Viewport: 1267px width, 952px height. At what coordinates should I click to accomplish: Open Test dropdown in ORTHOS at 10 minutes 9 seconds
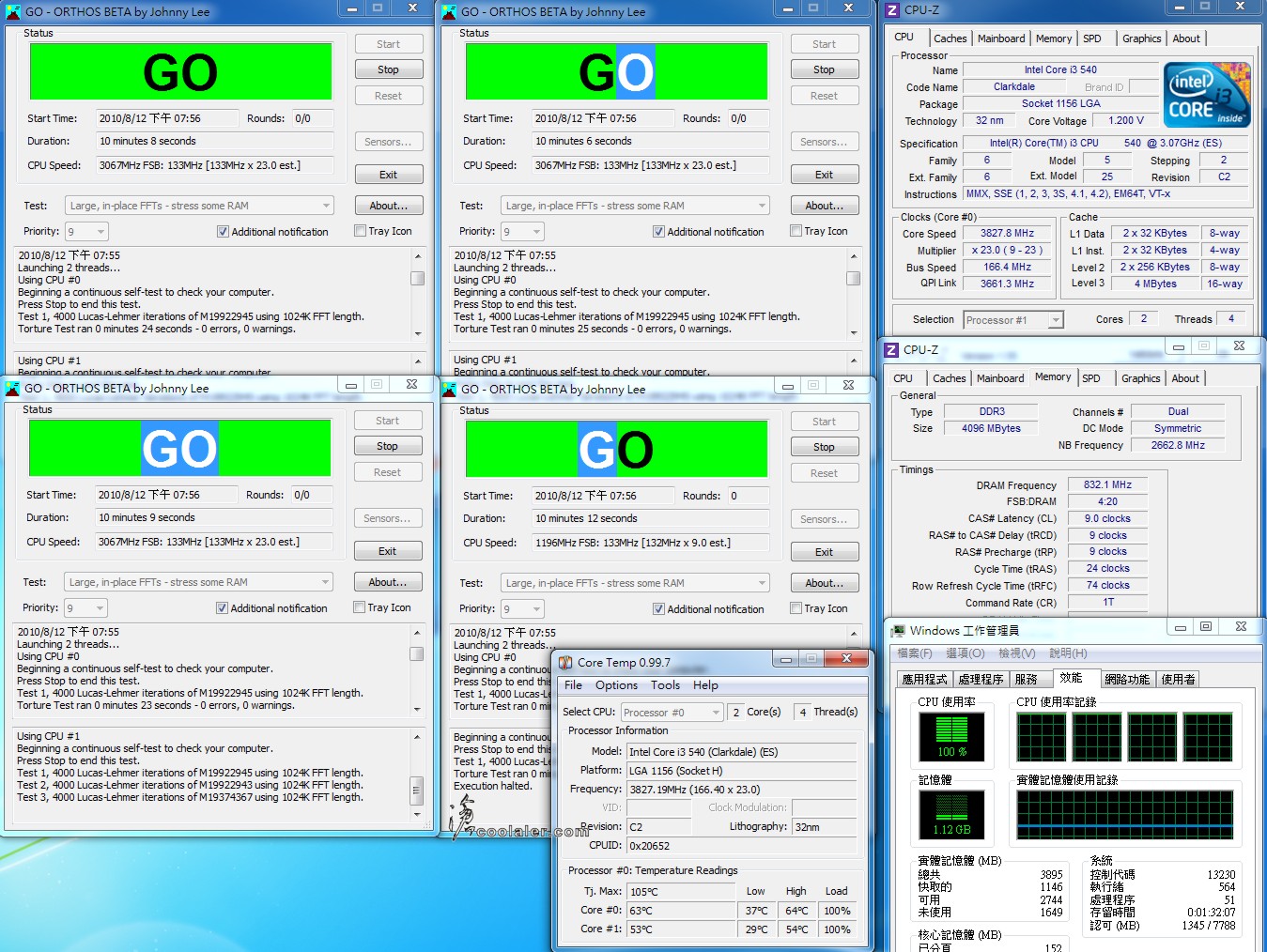coord(198,582)
